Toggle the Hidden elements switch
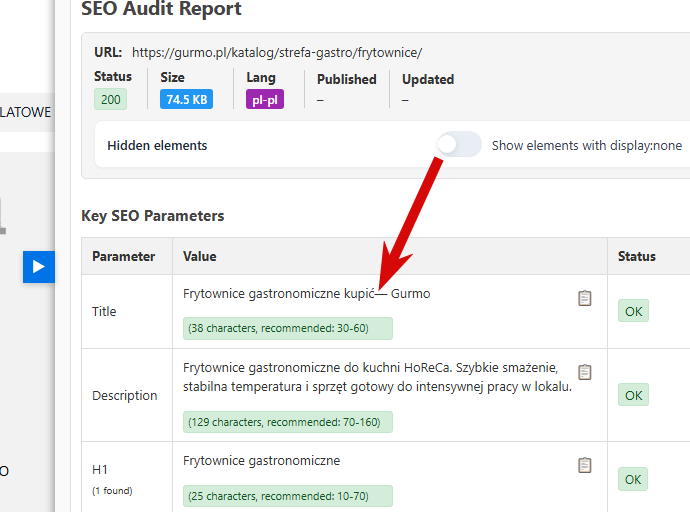690x512 pixels. tap(459, 145)
